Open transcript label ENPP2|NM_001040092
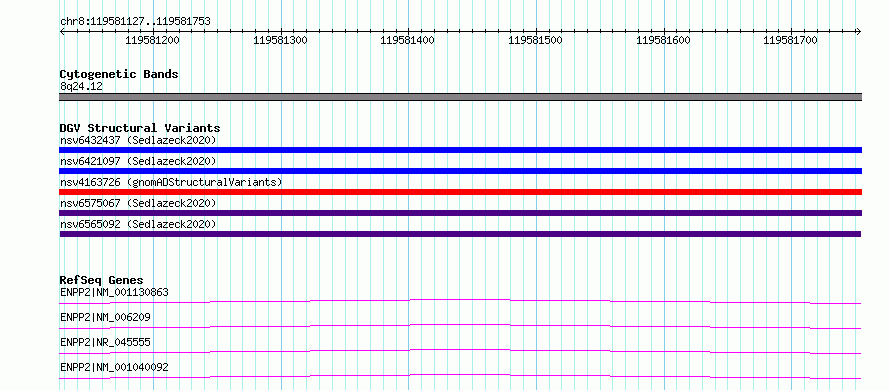The height and width of the screenshot is (390, 890). pyautogui.click(x=114, y=367)
